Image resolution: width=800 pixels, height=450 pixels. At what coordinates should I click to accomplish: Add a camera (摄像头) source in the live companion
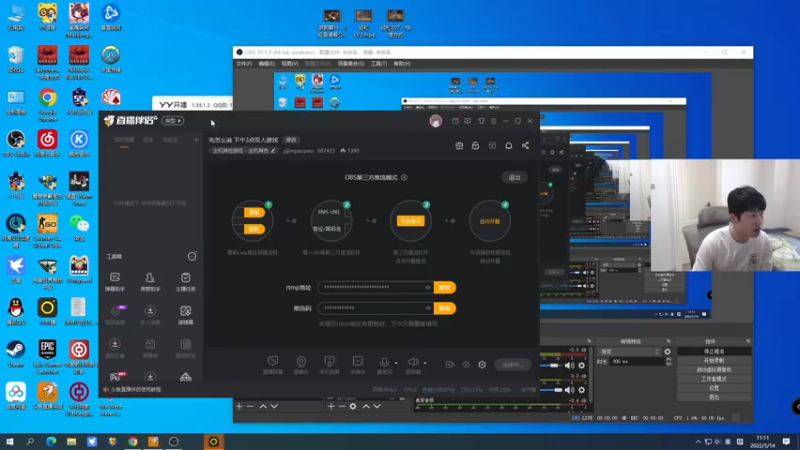tap(301, 365)
